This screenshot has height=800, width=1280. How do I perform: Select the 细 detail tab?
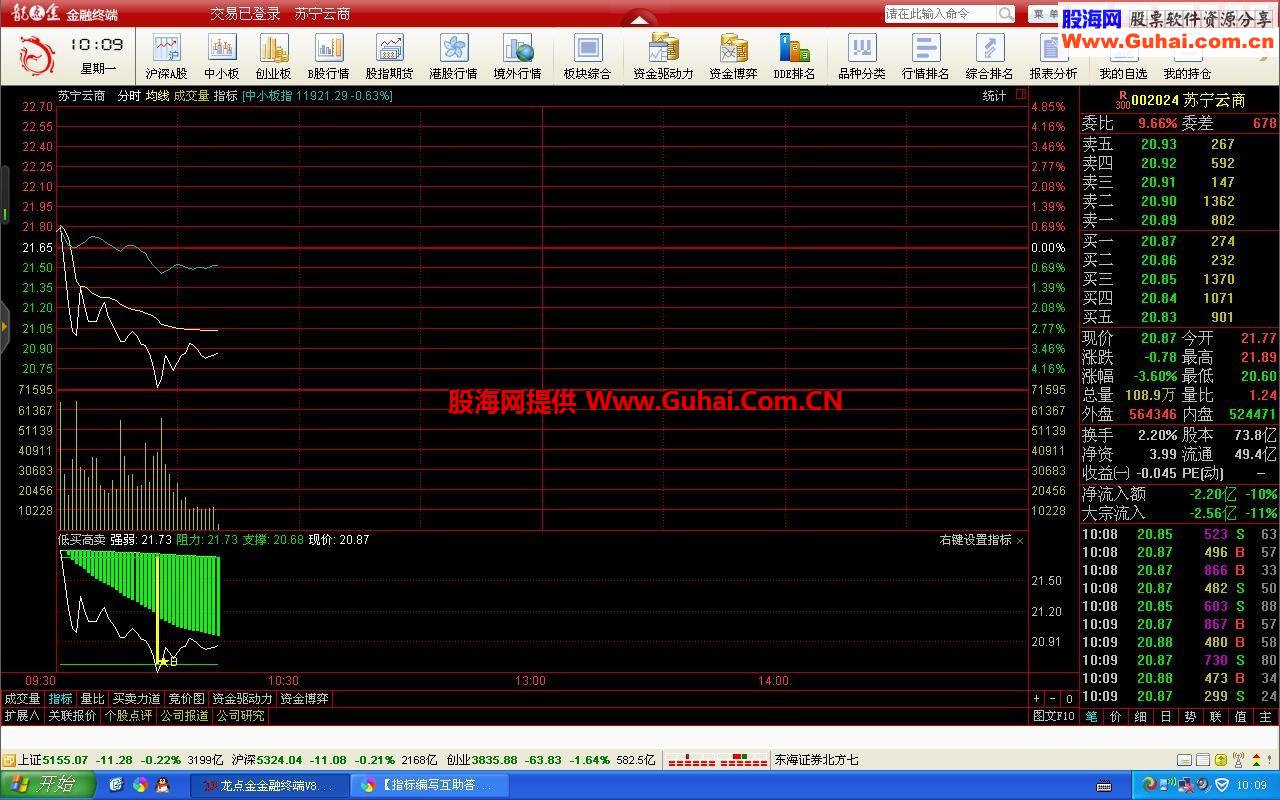click(x=1141, y=716)
